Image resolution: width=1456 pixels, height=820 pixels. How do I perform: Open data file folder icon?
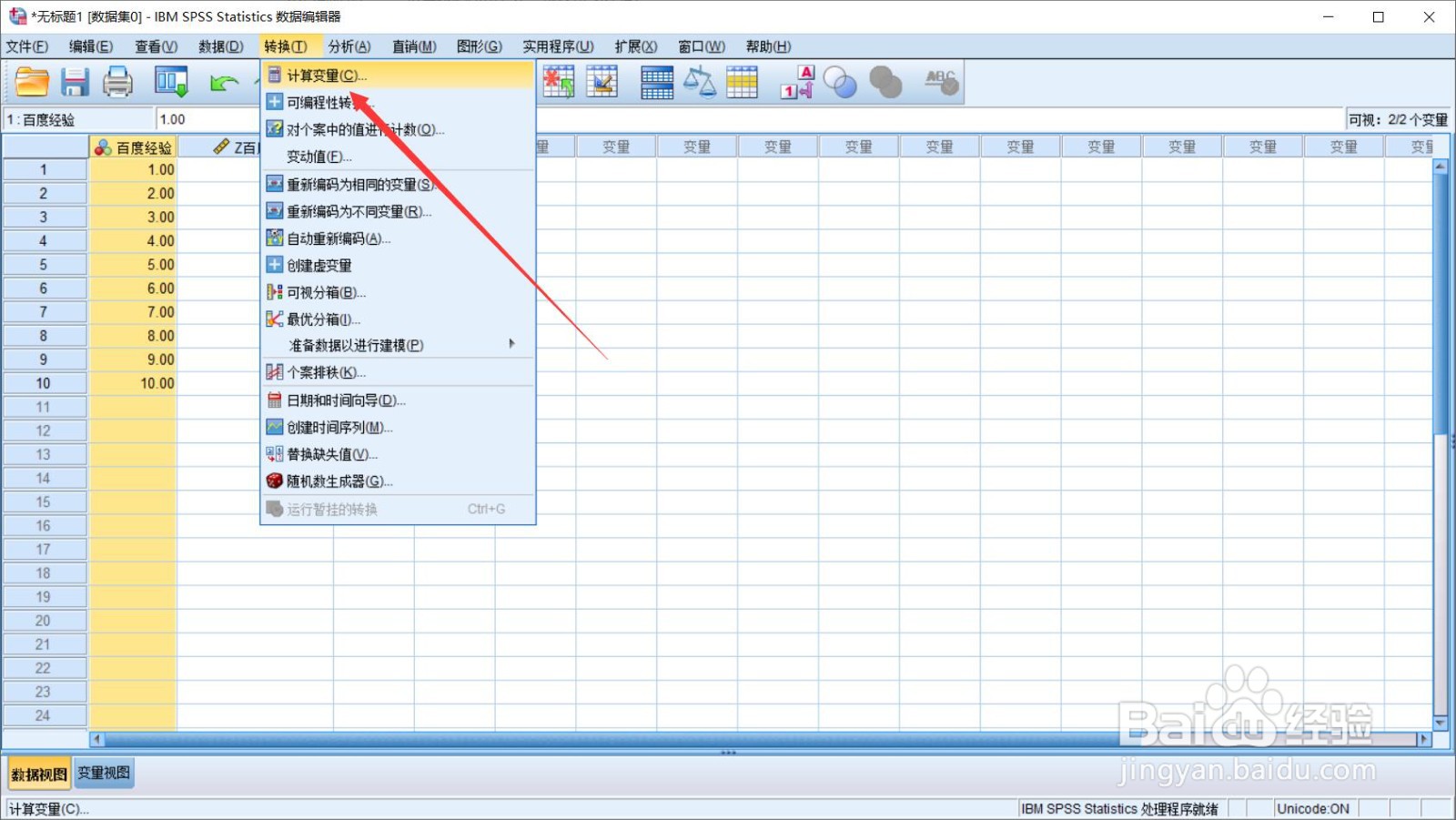click(32, 82)
